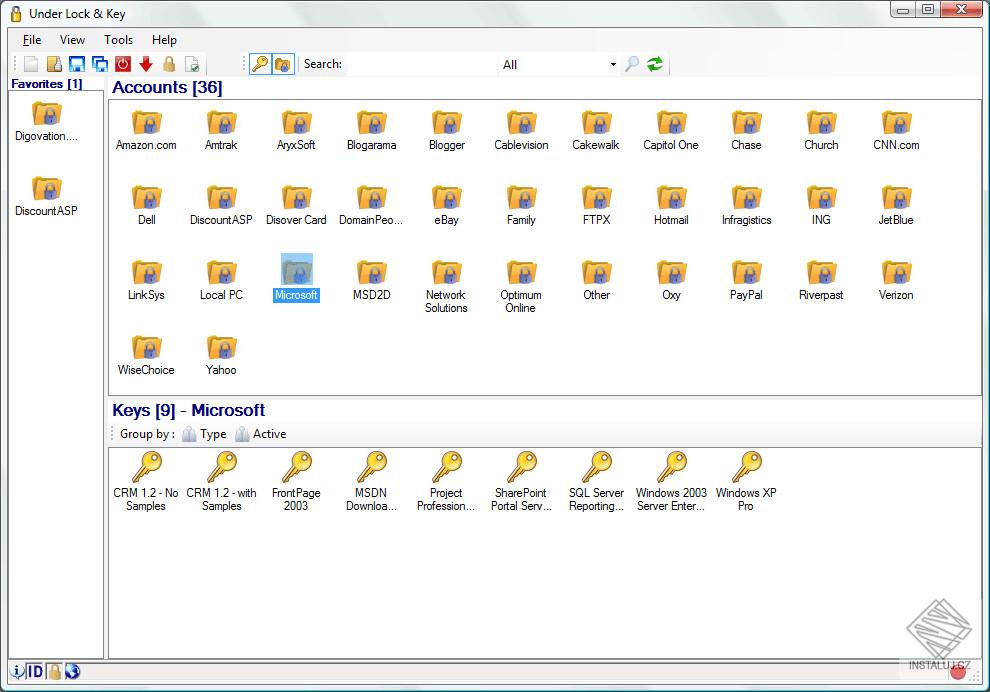Select DiscountASP in the Favorites panel
Viewport: 990px width, 692px height.
pyautogui.click(x=46, y=197)
